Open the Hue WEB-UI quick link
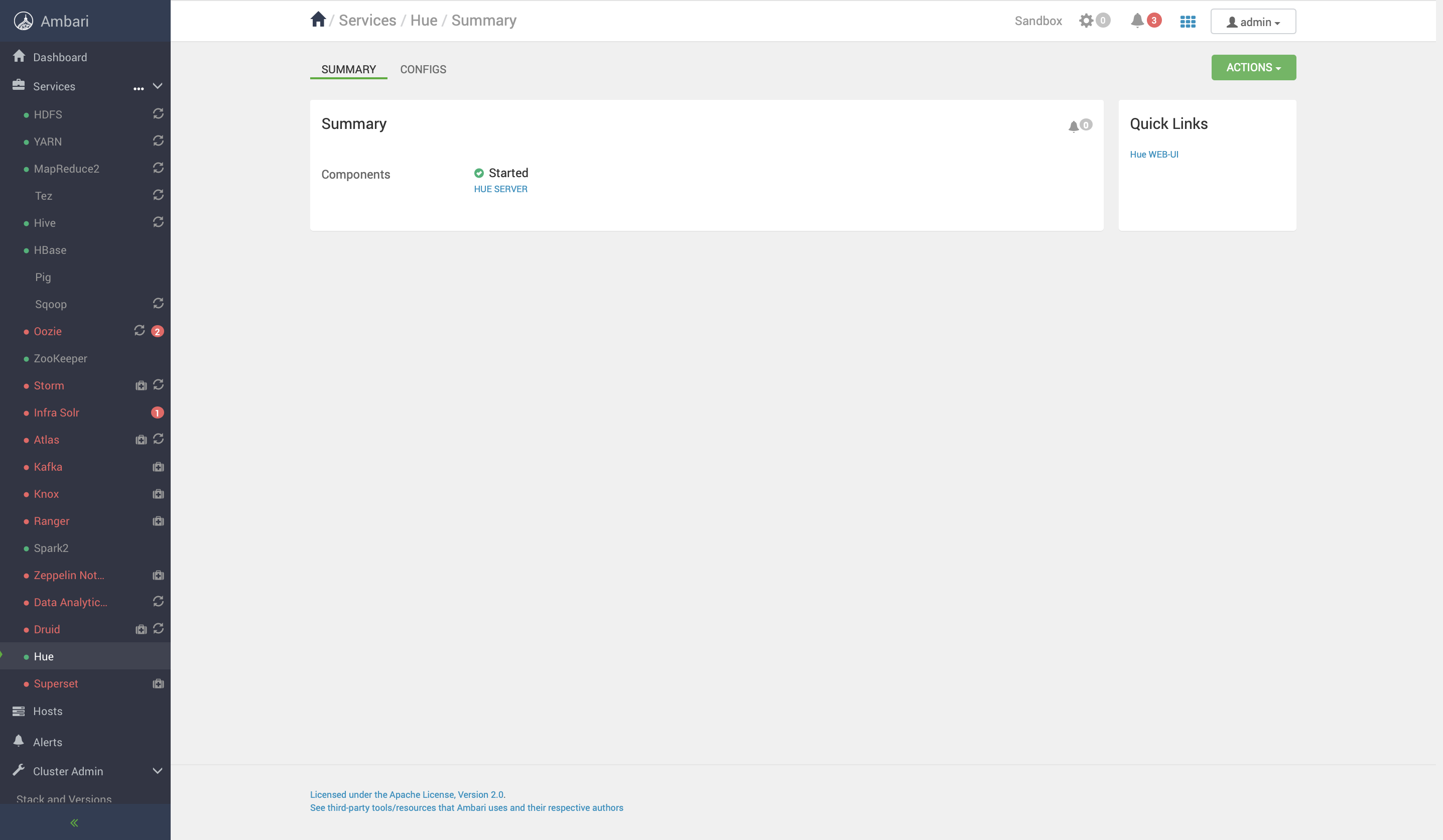The width and height of the screenshot is (1443, 840). tap(1154, 154)
